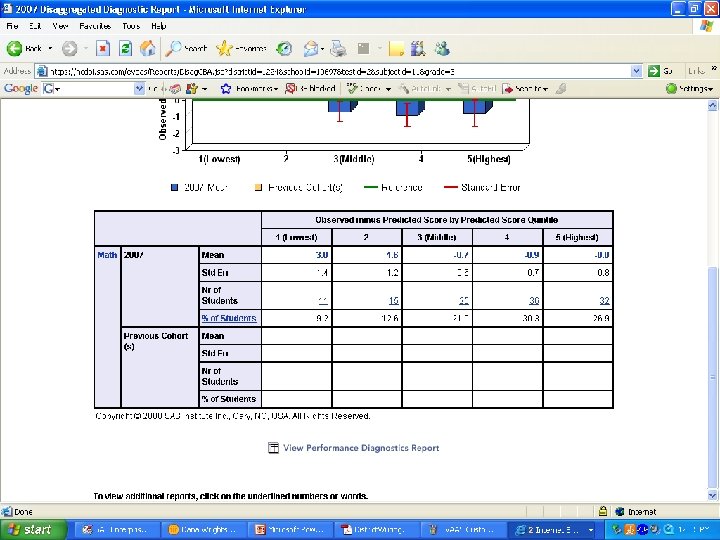The image size is (720, 540).
Task: Click the % of Students link
Action: 229,318
